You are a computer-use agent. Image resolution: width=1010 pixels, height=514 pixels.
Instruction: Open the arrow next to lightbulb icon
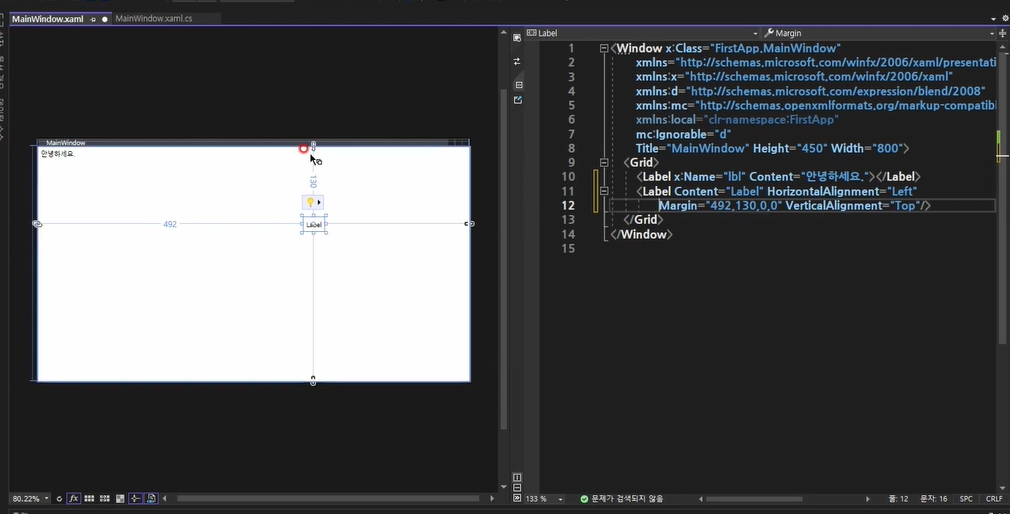(319, 202)
